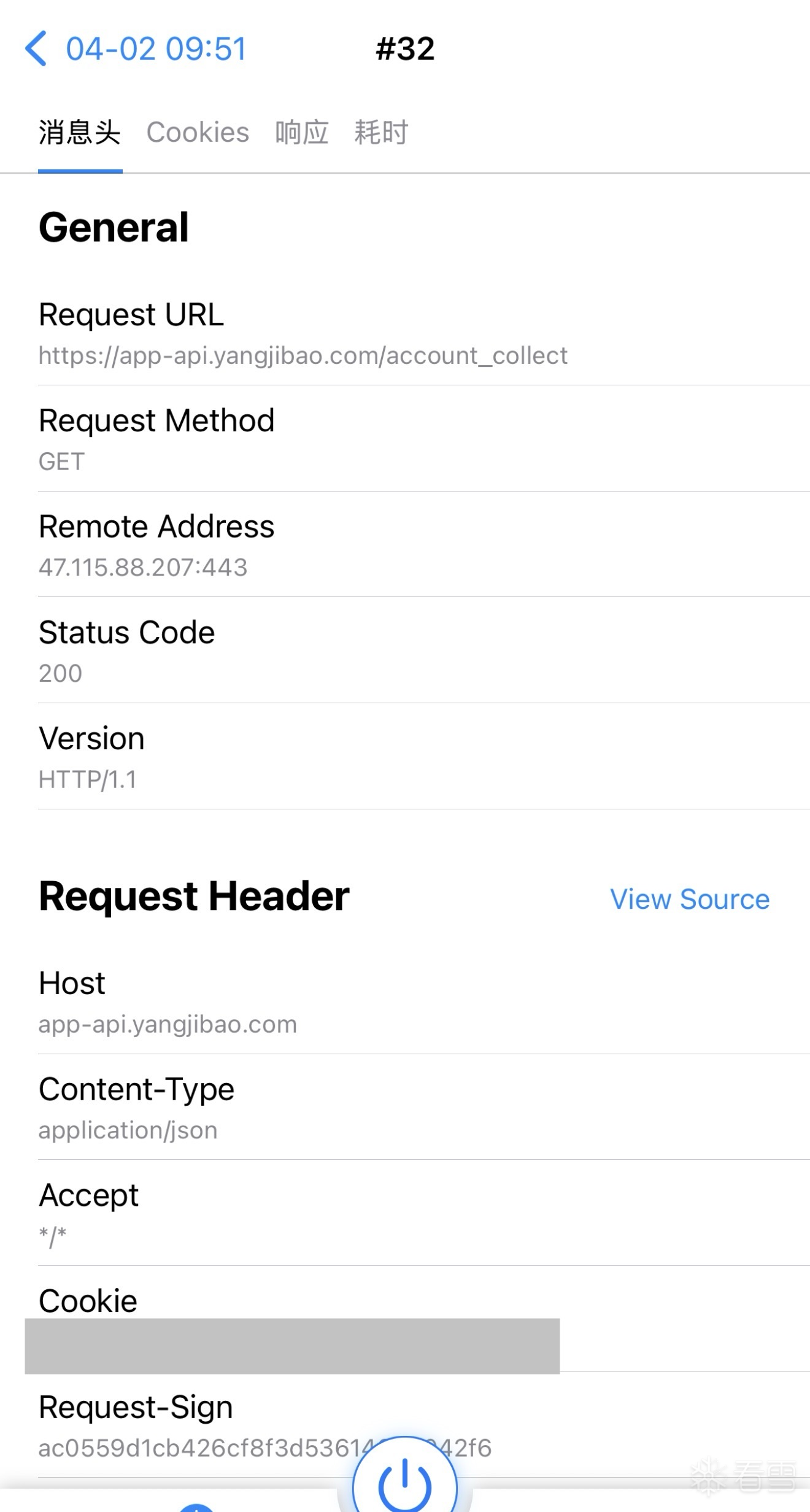Tap the account_collect request URL
Viewport: 810px width, 1512px height.
(x=303, y=356)
